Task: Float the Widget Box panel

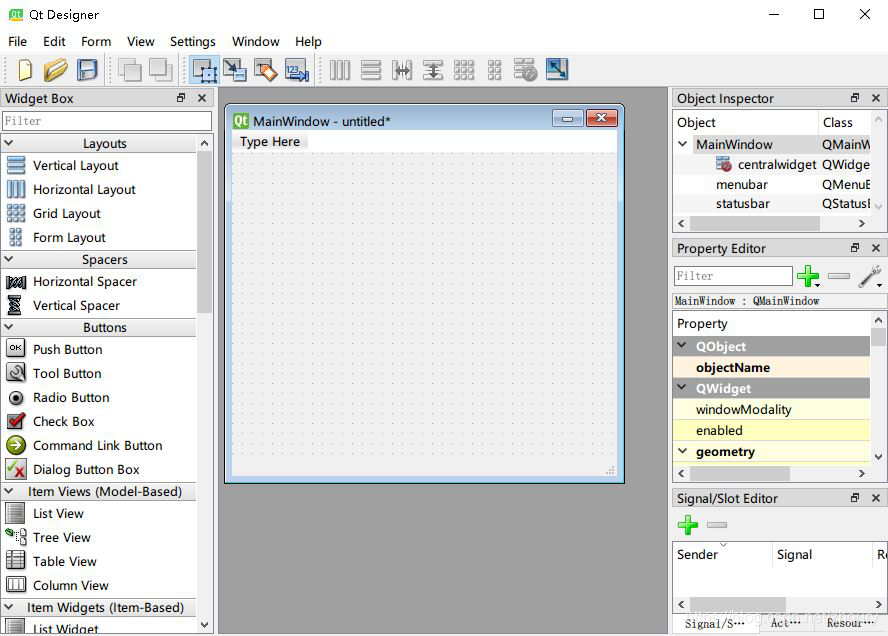Action: click(x=181, y=98)
